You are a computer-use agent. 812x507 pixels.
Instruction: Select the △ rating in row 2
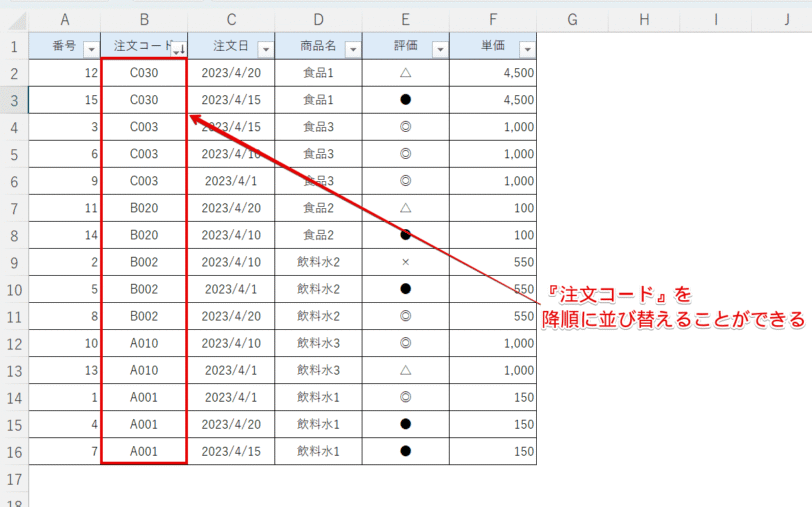pyautogui.click(x=405, y=73)
